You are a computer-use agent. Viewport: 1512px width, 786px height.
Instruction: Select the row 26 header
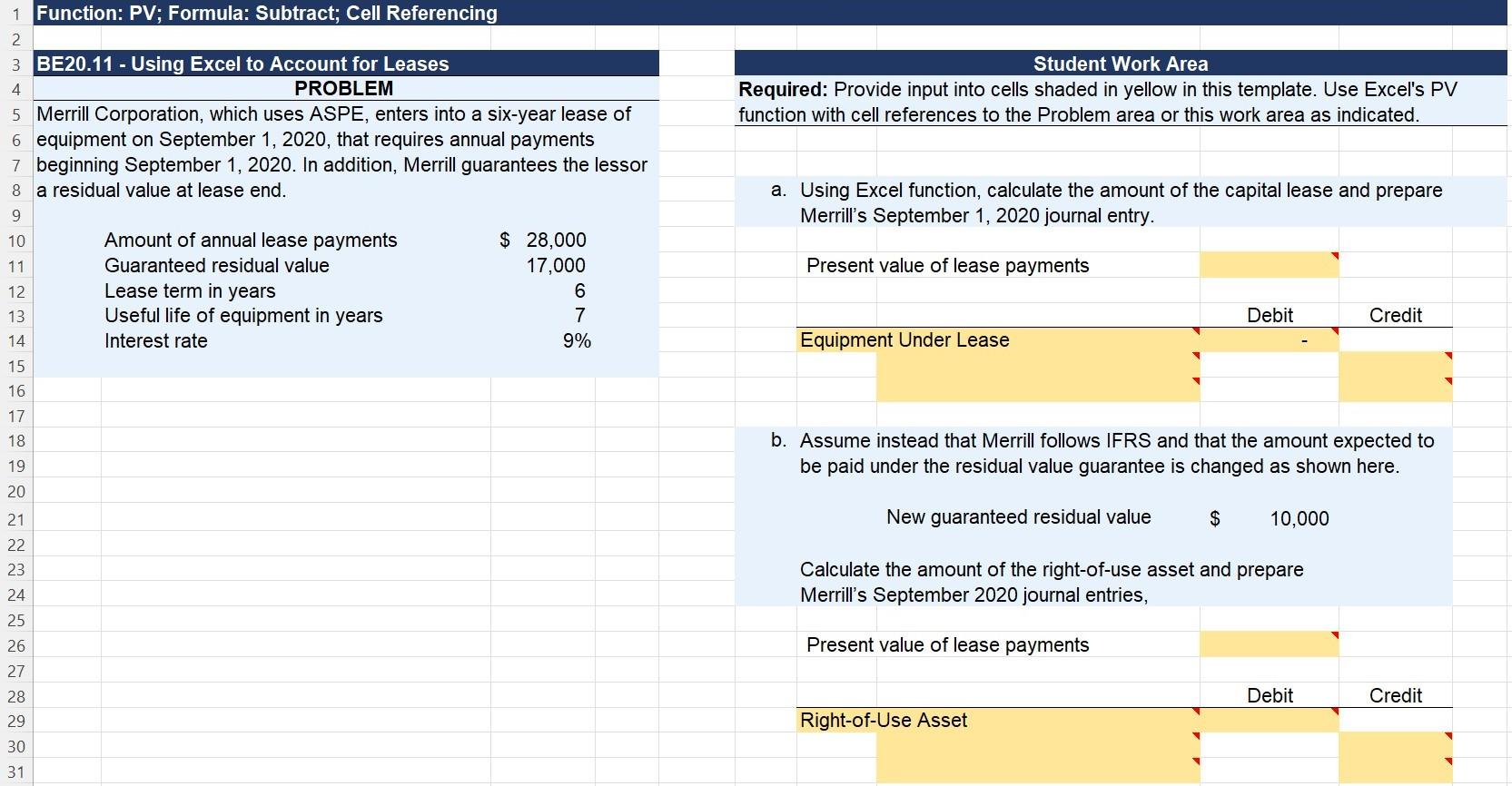click(x=16, y=645)
